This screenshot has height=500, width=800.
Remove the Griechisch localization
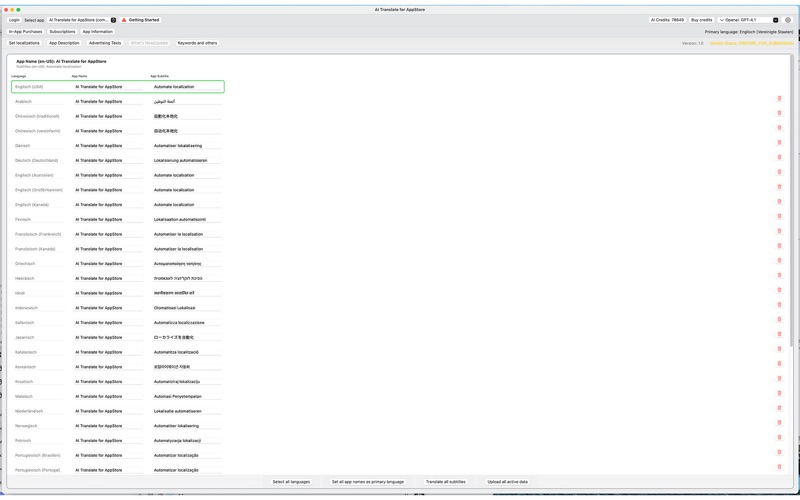[779, 260]
